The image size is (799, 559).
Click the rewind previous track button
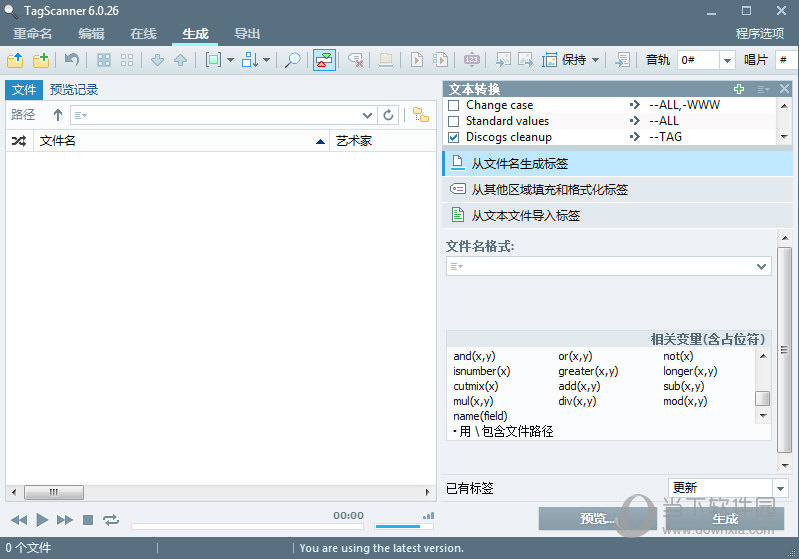tap(19, 520)
